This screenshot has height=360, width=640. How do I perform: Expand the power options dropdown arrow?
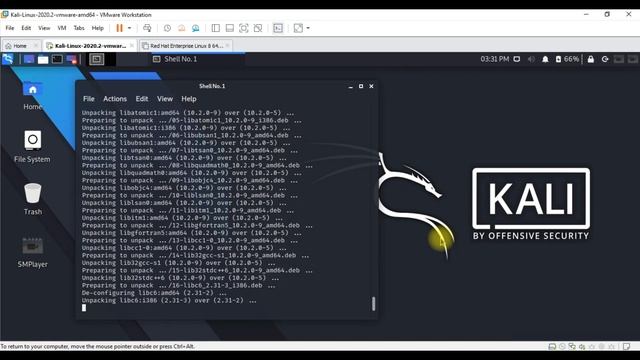tap(129, 28)
